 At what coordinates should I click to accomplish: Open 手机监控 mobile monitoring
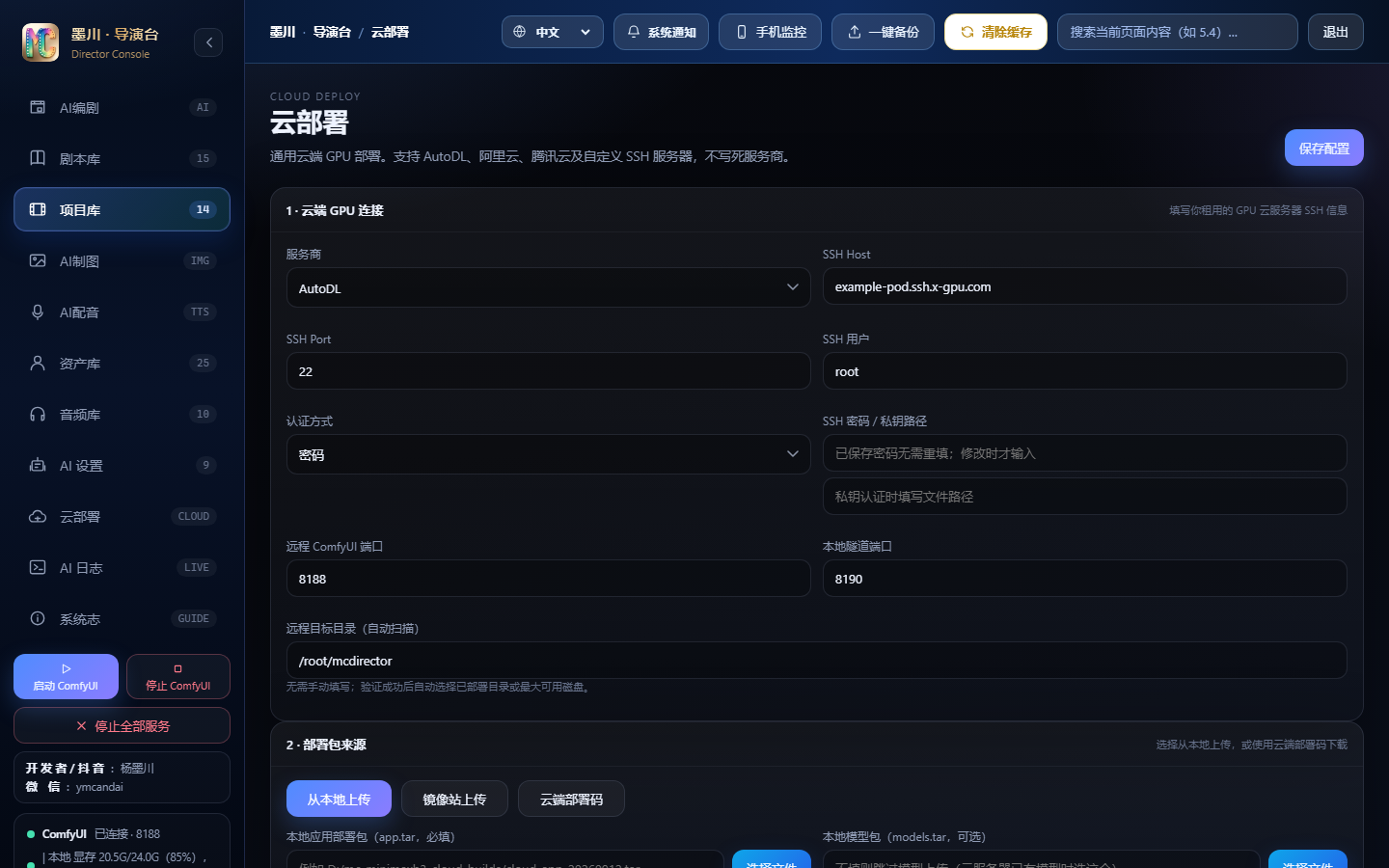coord(770,32)
